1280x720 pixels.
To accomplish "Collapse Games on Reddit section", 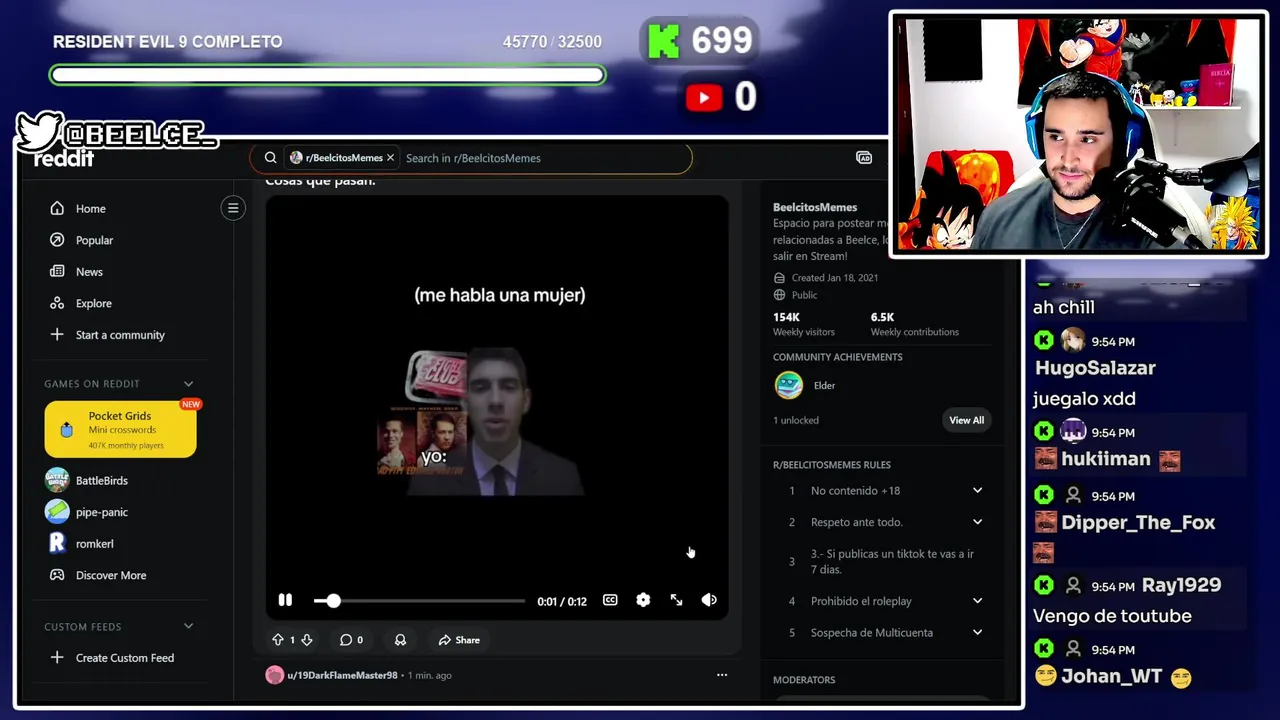I will 188,384.
